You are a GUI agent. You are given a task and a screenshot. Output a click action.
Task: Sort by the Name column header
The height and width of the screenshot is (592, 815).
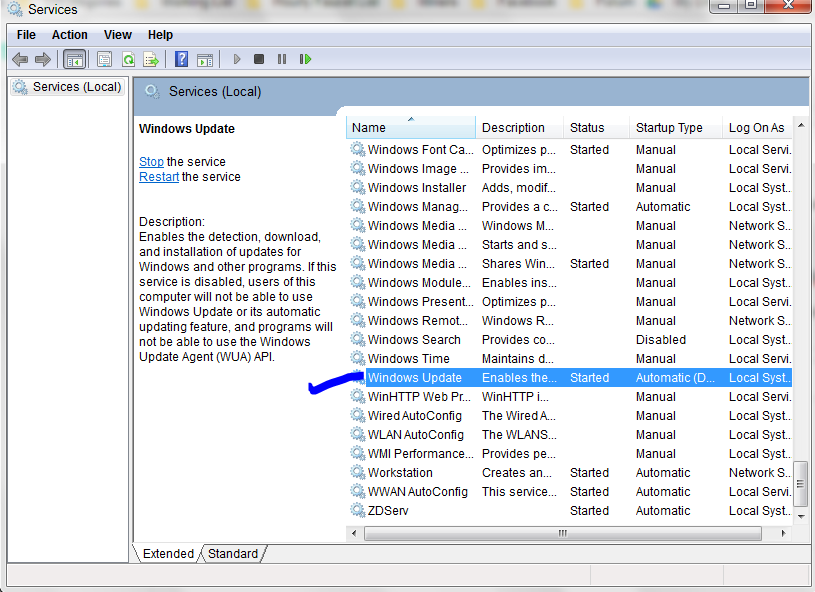(x=411, y=127)
